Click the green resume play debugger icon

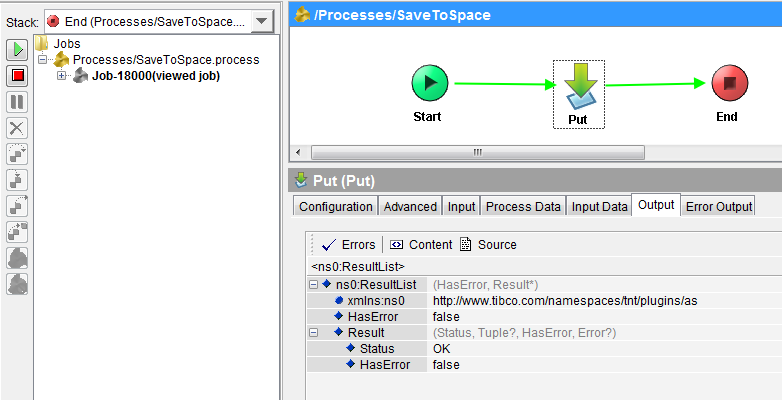(17, 49)
